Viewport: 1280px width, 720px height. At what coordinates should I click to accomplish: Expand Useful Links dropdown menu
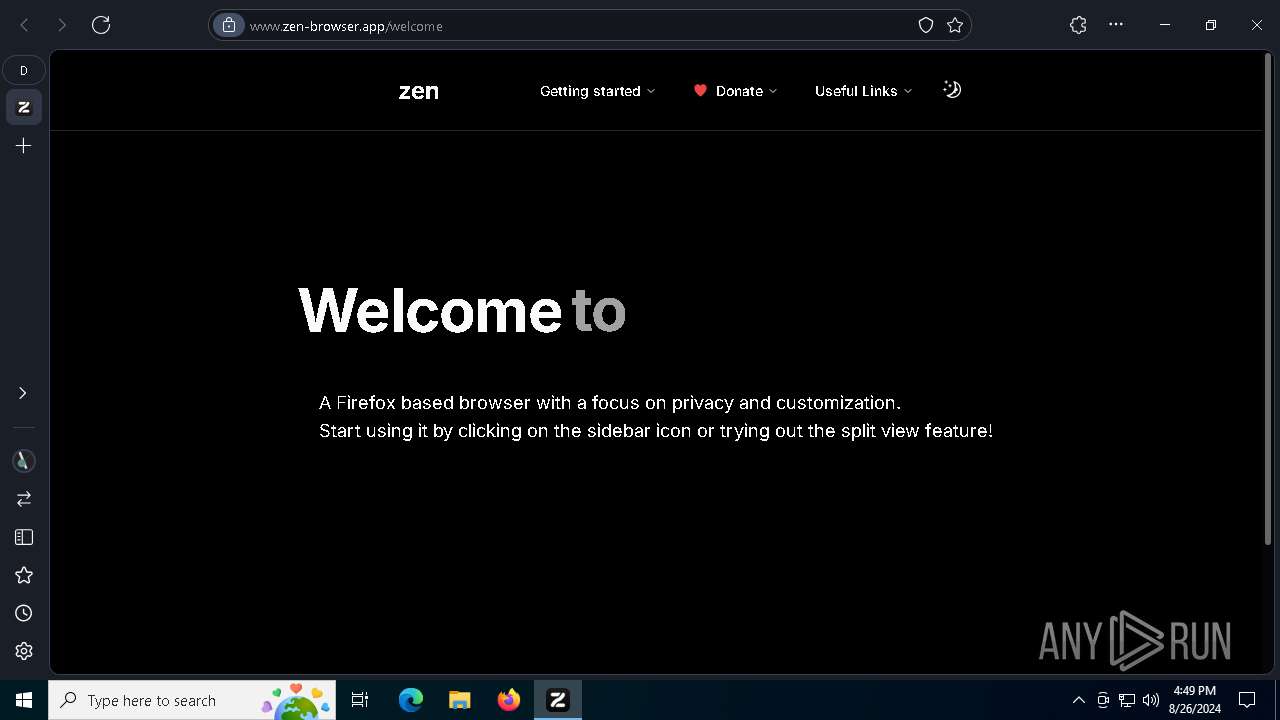point(864,91)
